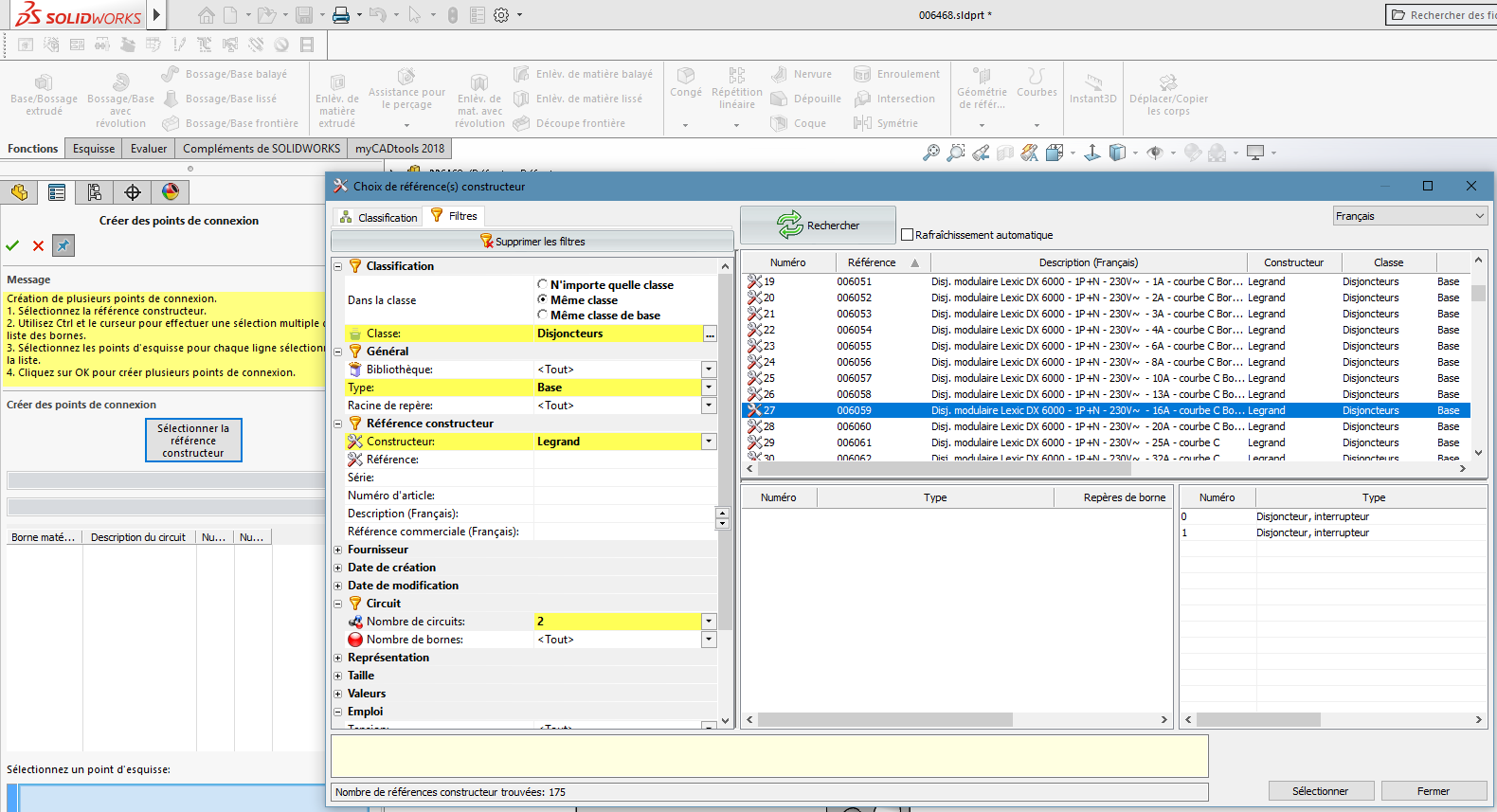Open the myCADtools 2018 tab
The height and width of the screenshot is (812, 1497).
[x=400, y=149]
